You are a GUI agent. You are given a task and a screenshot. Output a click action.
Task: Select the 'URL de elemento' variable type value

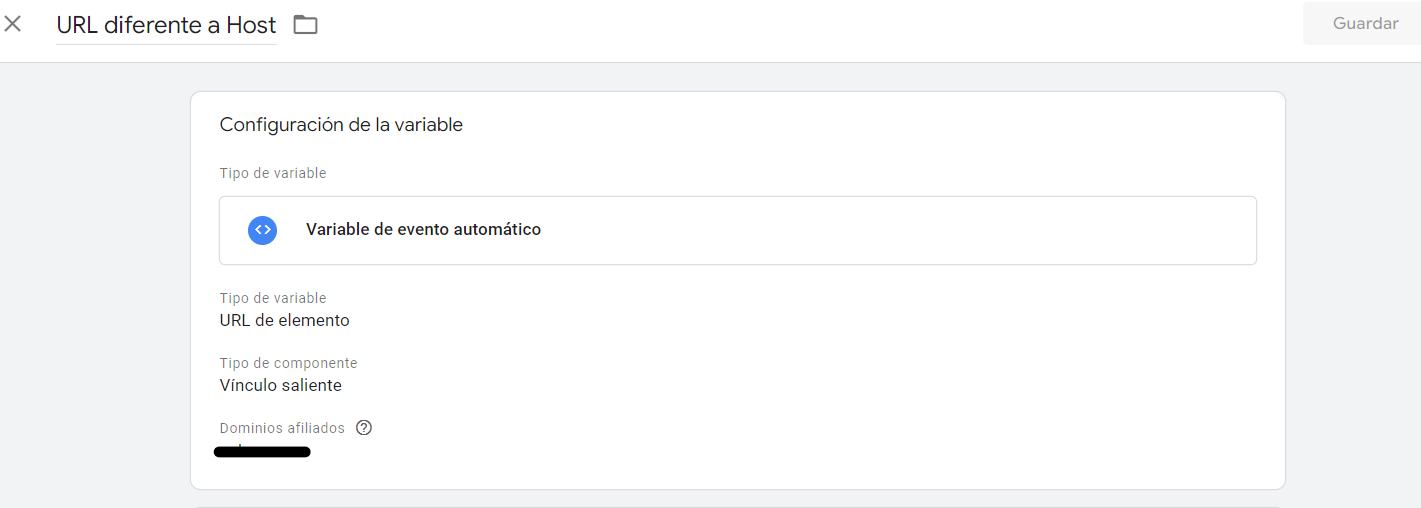[284, 321]
